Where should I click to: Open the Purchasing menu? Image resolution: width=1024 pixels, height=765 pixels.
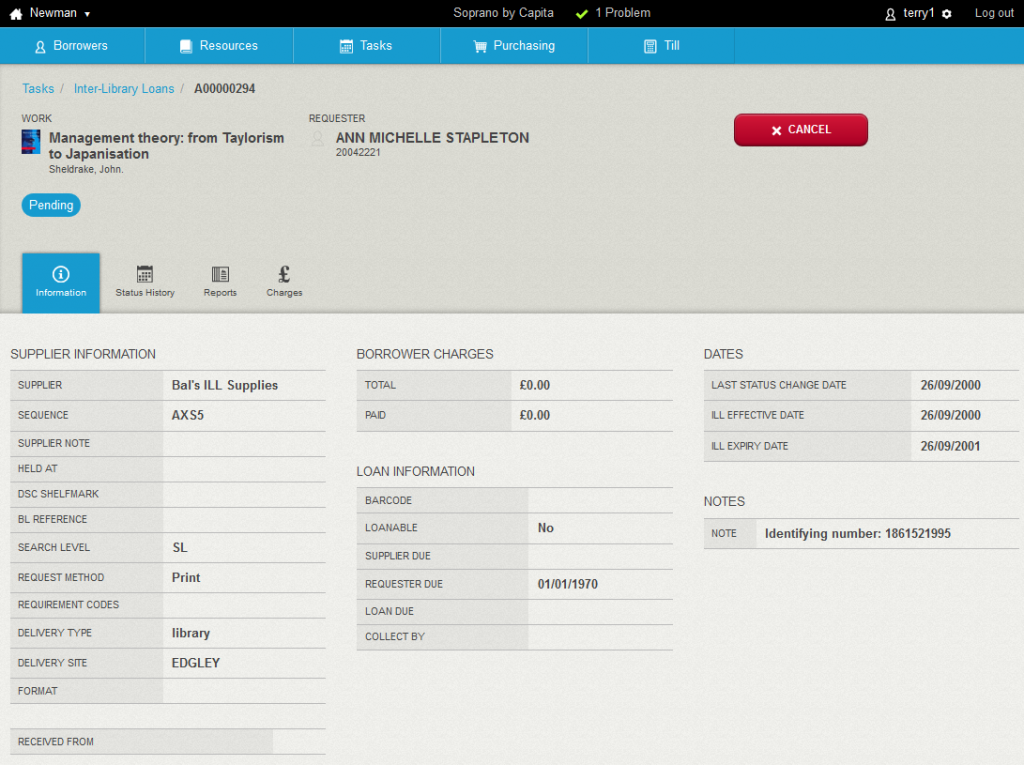(514, 46)
